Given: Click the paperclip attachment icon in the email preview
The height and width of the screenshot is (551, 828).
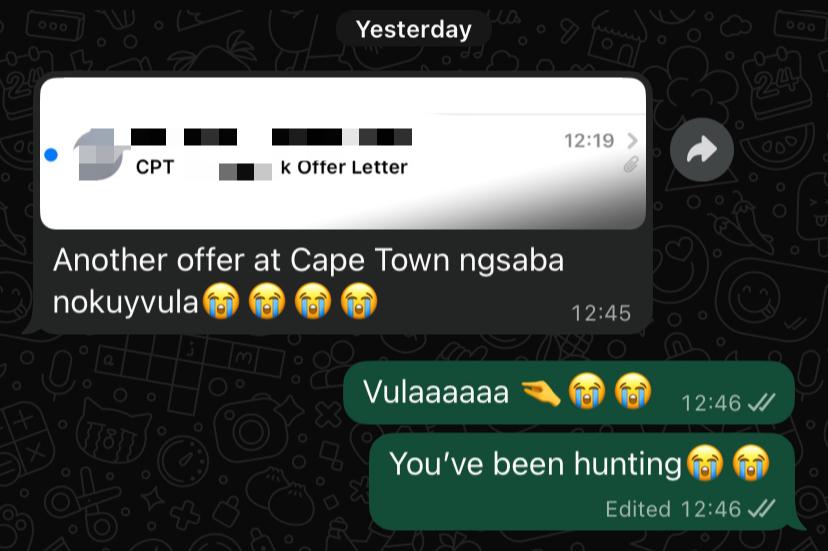Looking at the screenshot, I should [631, 165].
